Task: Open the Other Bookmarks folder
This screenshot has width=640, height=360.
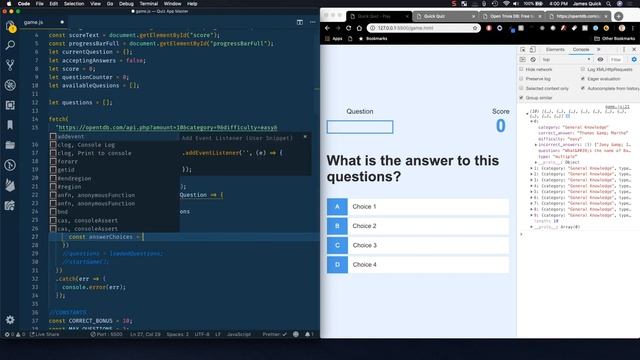Action: [615, 38]
